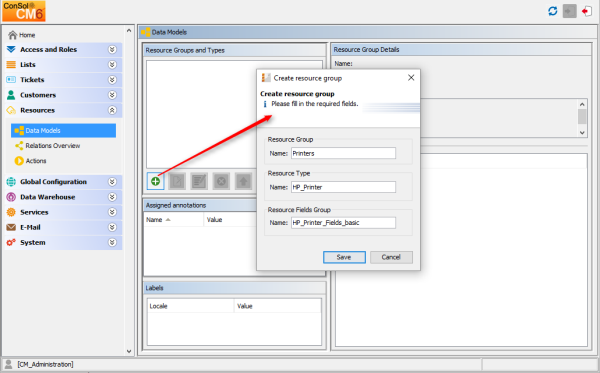Image resolution: width=600 pixels, height=373 pixels.
Task: Click the Home icon in the sidebar
Action: click(13, 35)
